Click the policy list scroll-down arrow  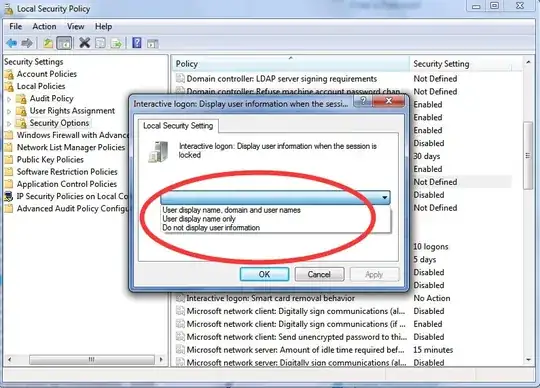coord(528,360)
